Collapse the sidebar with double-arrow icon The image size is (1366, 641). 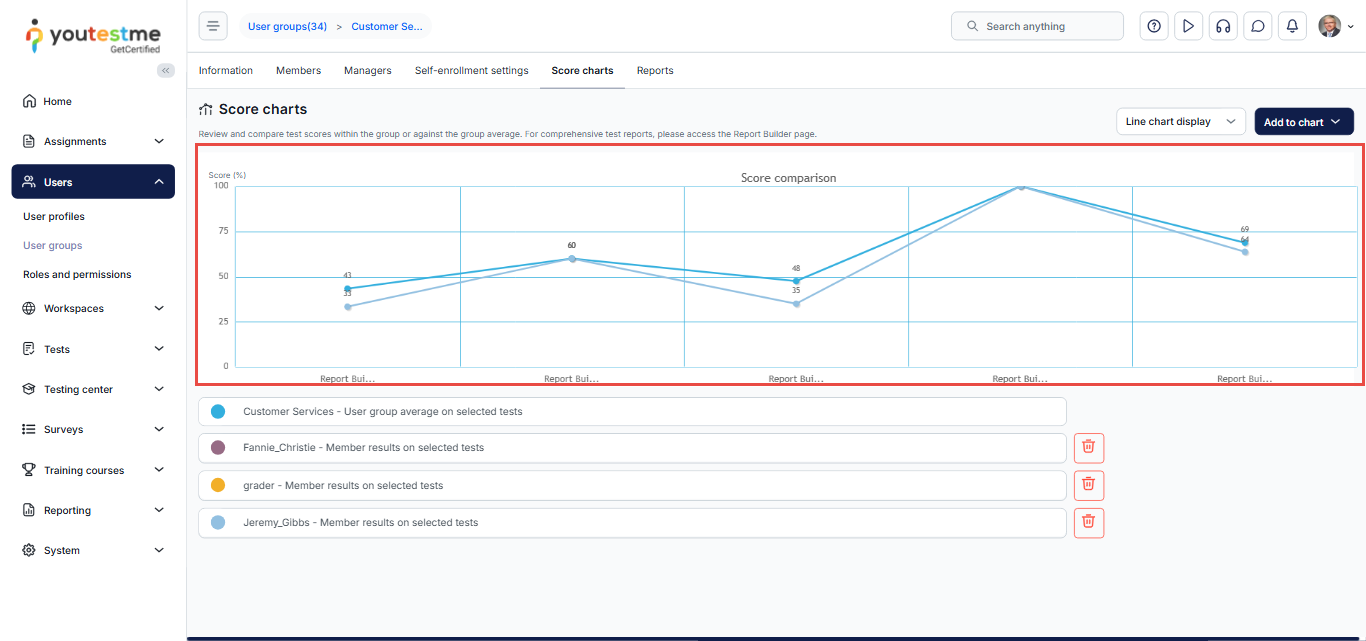coord(166,70)
